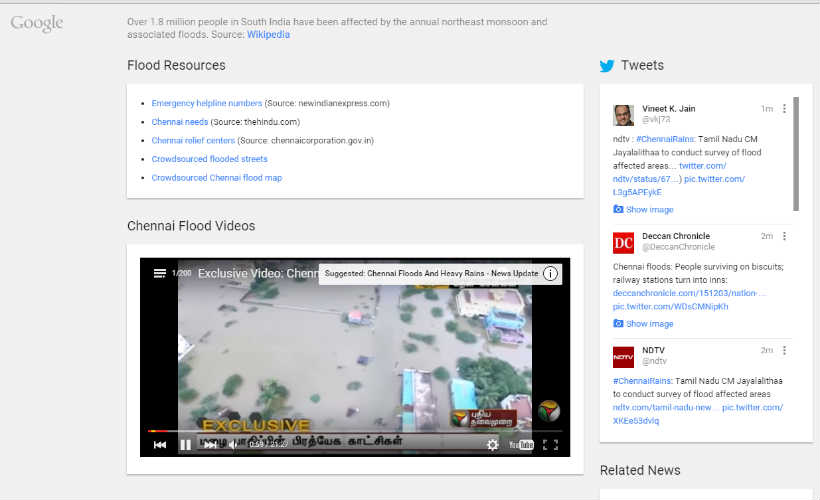Click the video info (i) icon
This screenshot has height=500, width=820.
tap(550, 274)
